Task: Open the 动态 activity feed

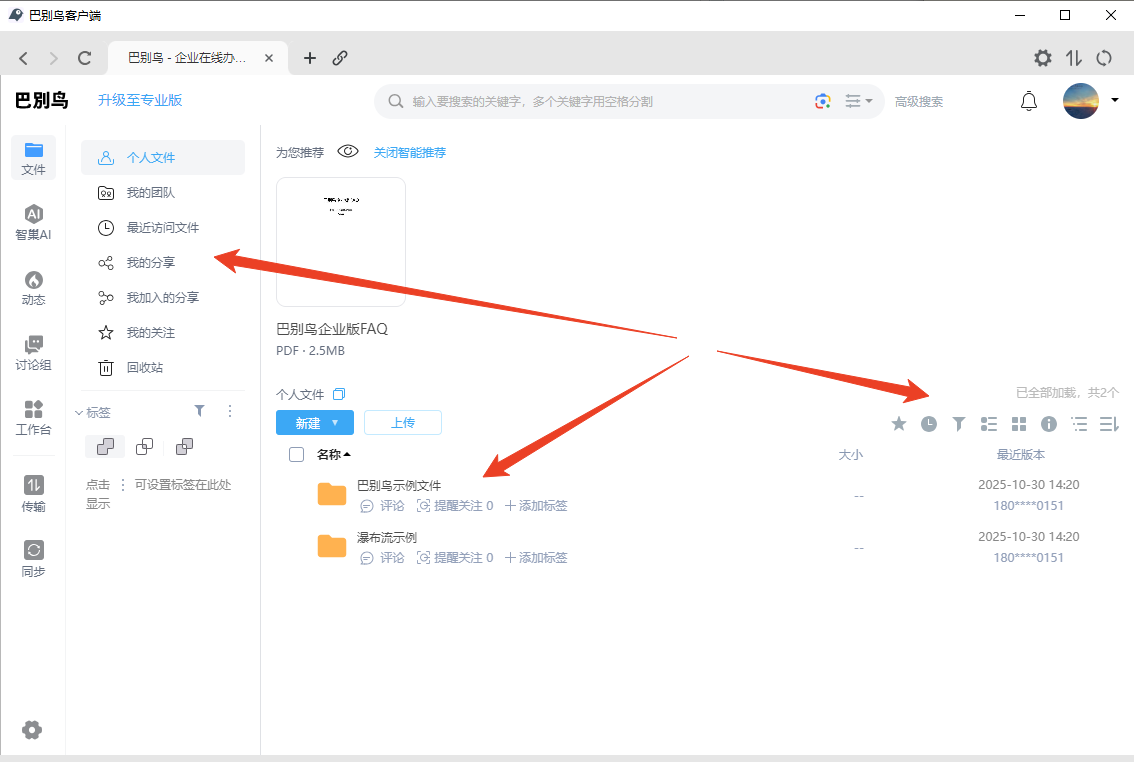Action: [33, 288]
